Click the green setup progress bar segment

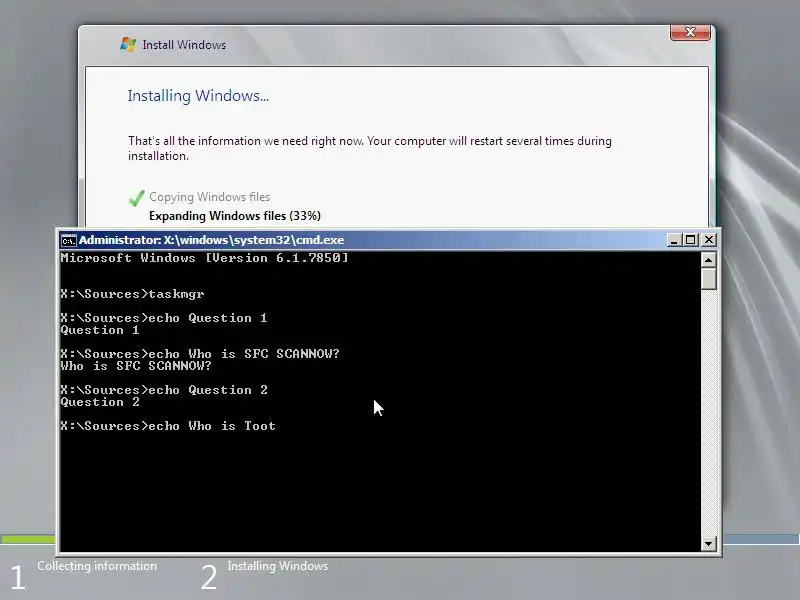click(28, 539)
